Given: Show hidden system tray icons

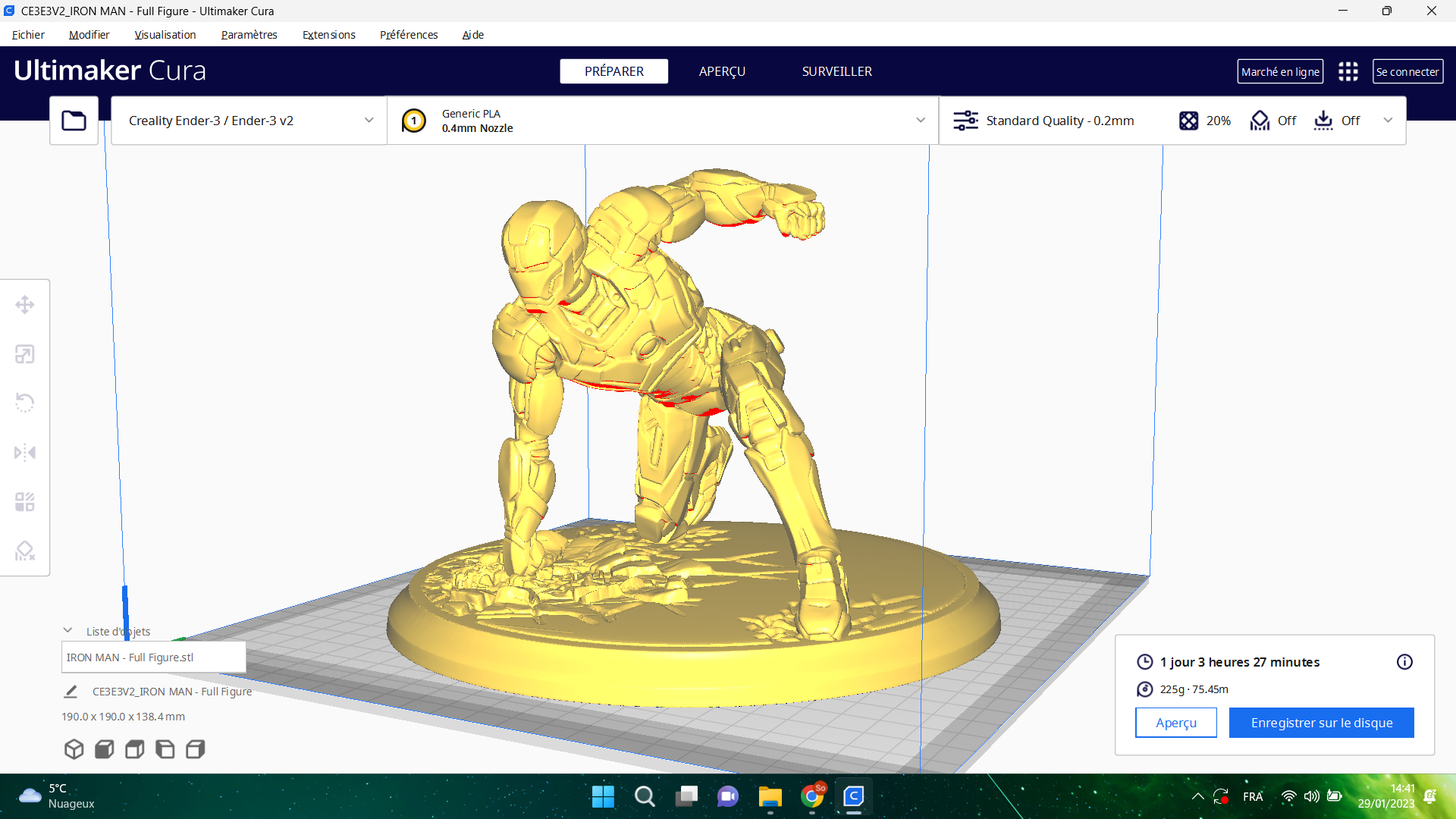Looking at the screenshot, I should point(1197,796).
